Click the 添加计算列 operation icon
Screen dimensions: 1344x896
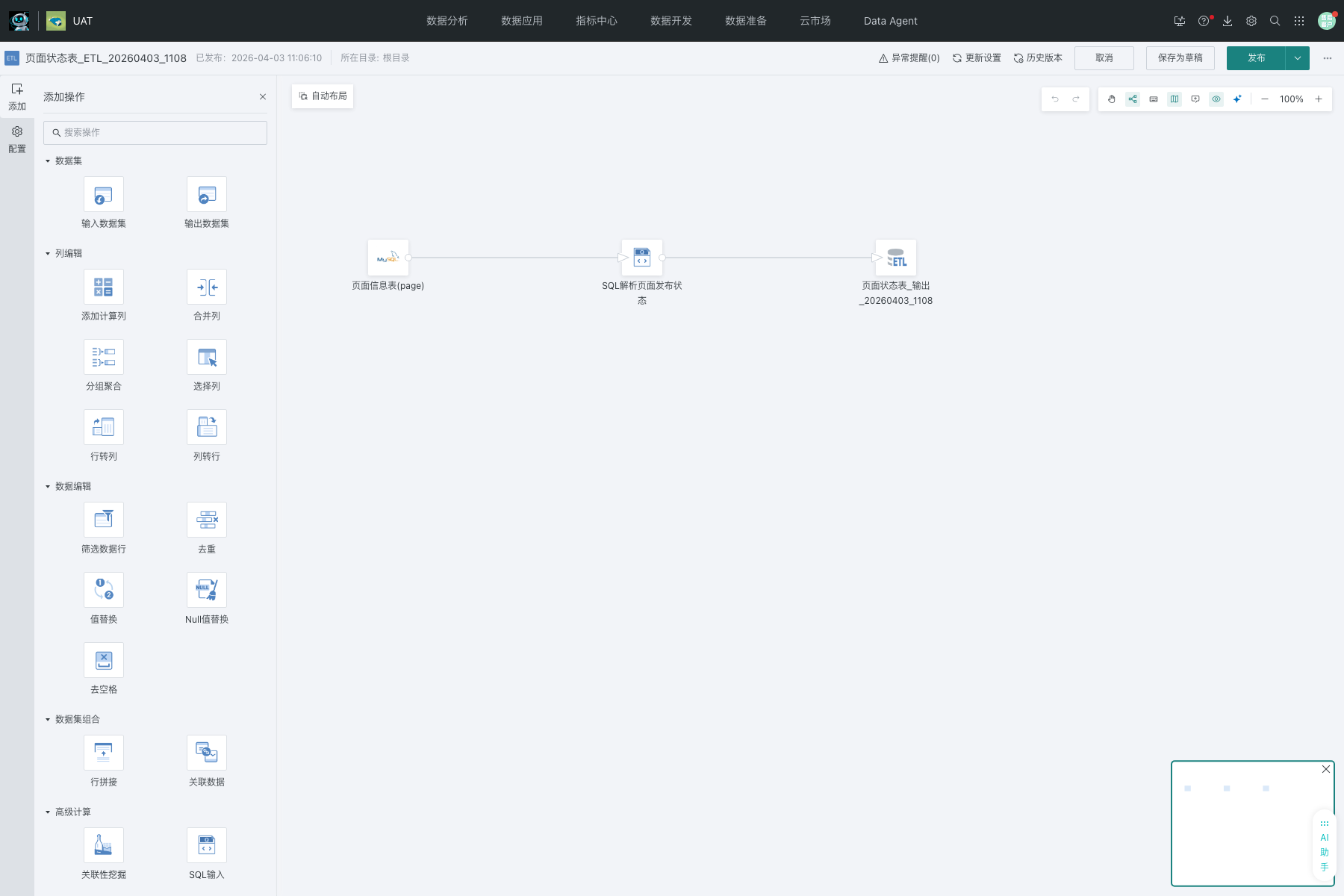point(104,287)
